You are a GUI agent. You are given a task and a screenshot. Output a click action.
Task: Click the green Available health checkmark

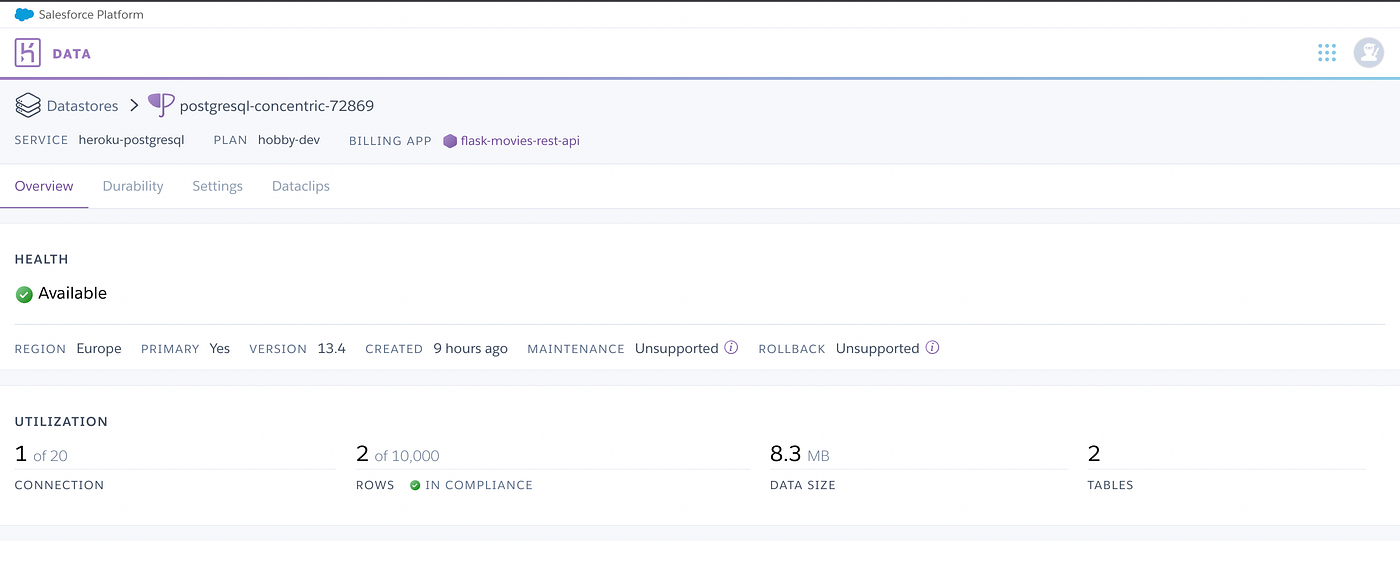coord(24,294)
